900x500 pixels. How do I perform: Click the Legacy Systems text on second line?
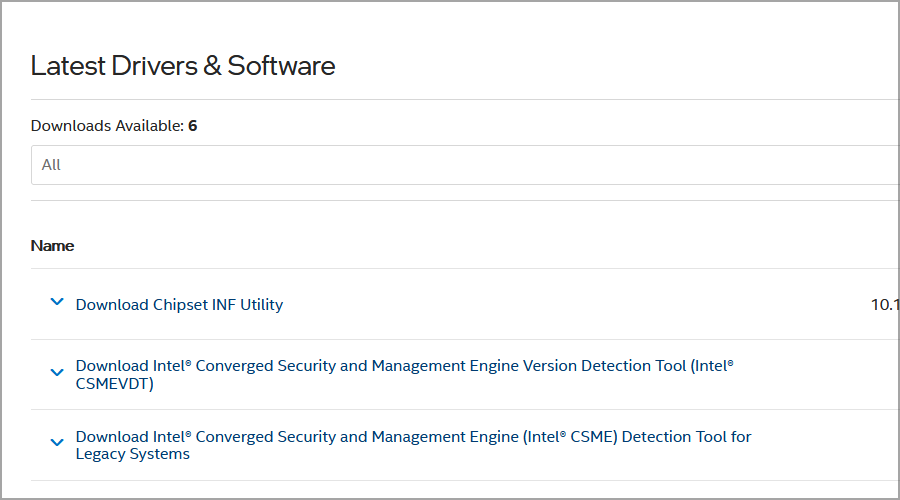pyautogui.click(x=132, y=454)
